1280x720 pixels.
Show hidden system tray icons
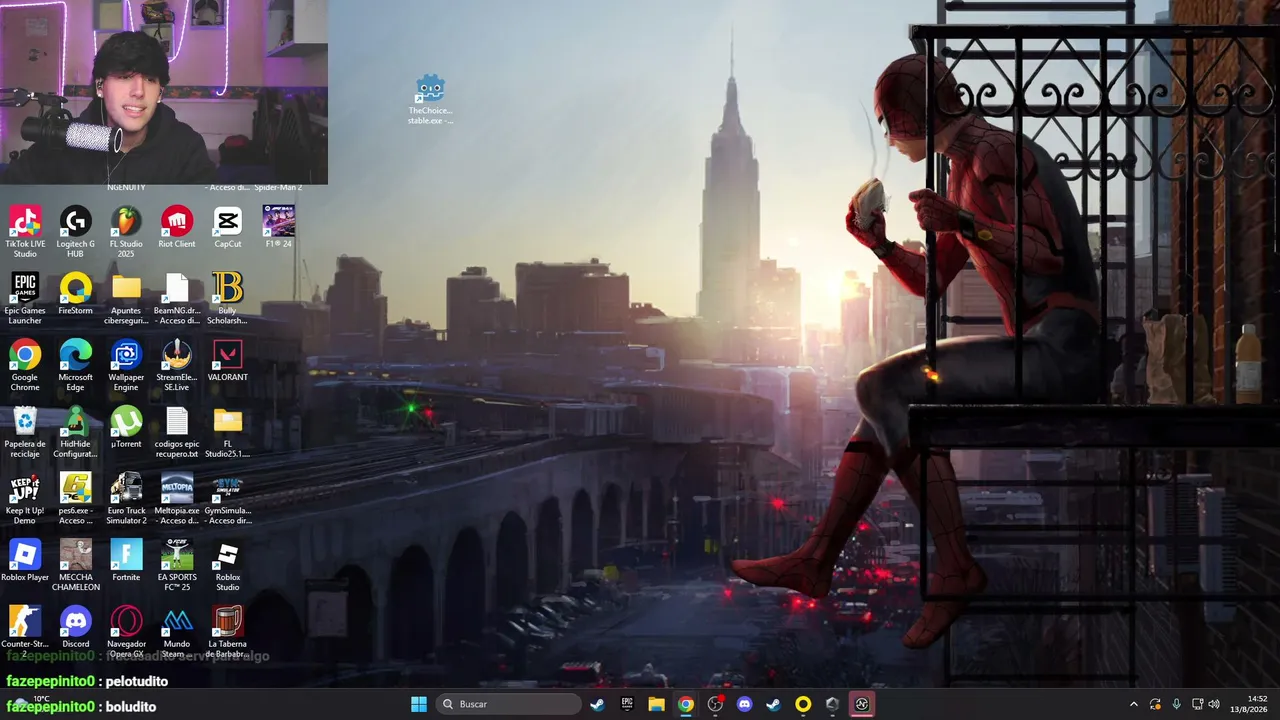1133,704
